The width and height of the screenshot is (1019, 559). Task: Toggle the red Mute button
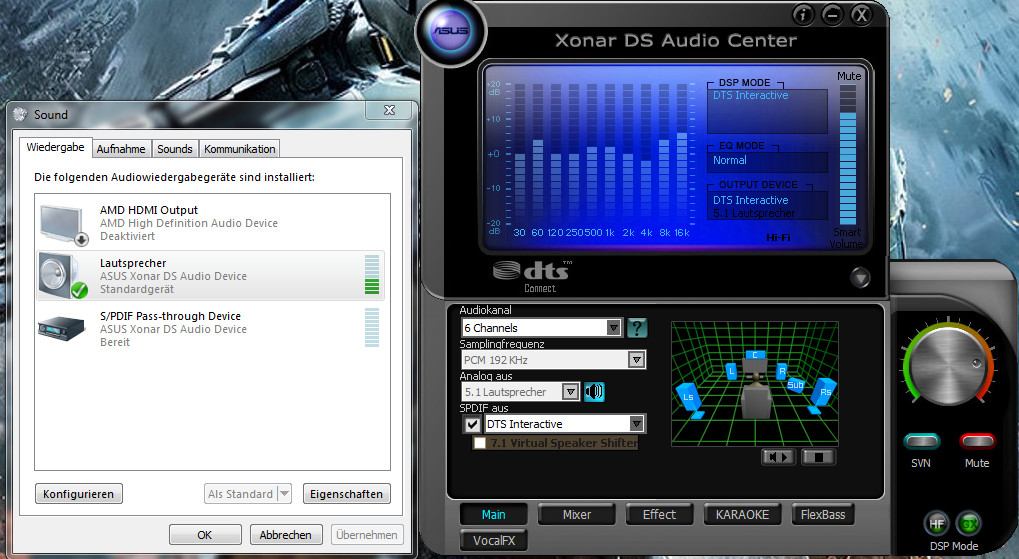click(977, 442)
